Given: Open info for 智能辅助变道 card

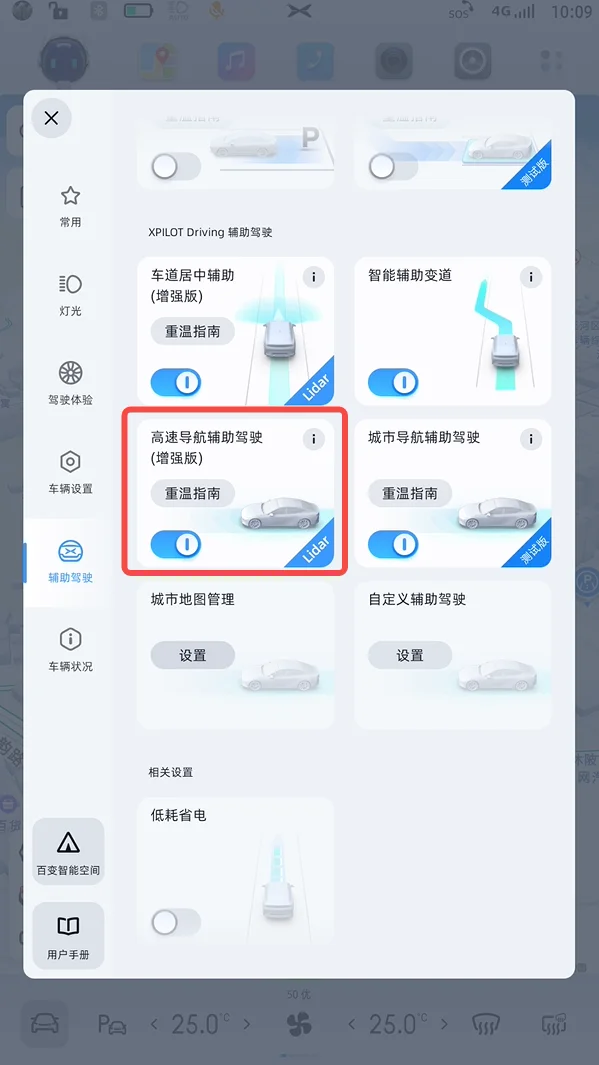Looking at the screenshot, I should pos(530,277).
